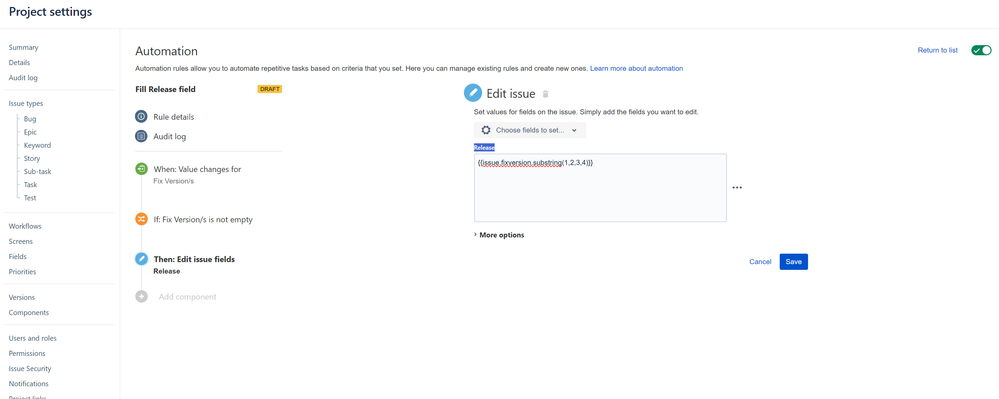Select the Story issue type

32,159
